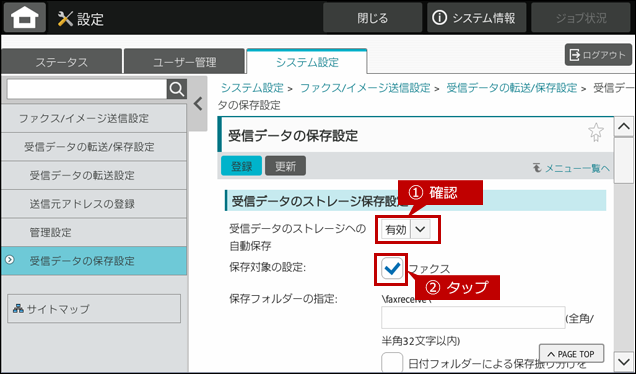Open the メニュー一覧へ link
The width and height of the screenshot is (636, 374).
pyautogui.click(x=571, y=168)
